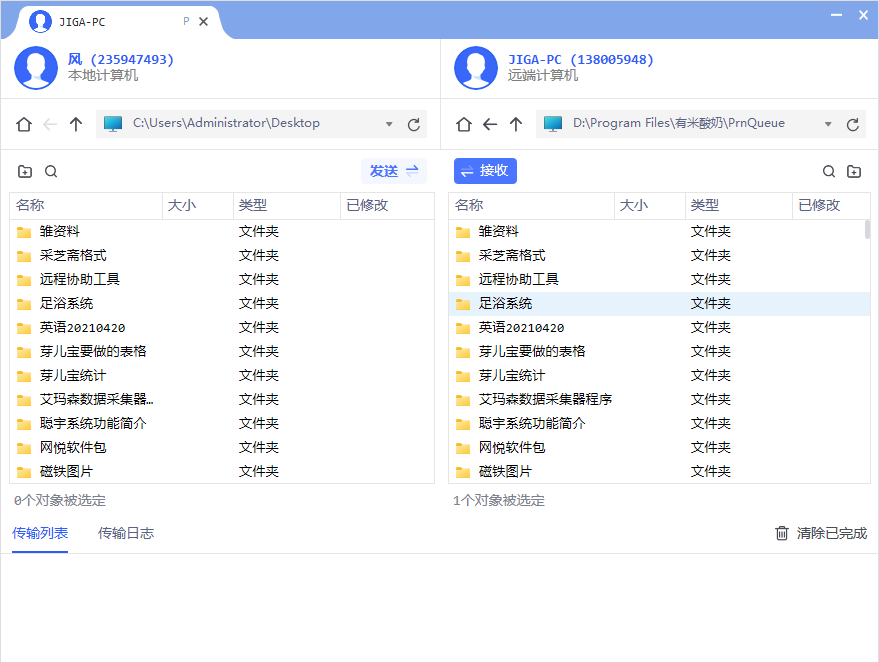Select local folder 采芝斋格式
This screenshot has width=879, height=662.
click(221, 256)
